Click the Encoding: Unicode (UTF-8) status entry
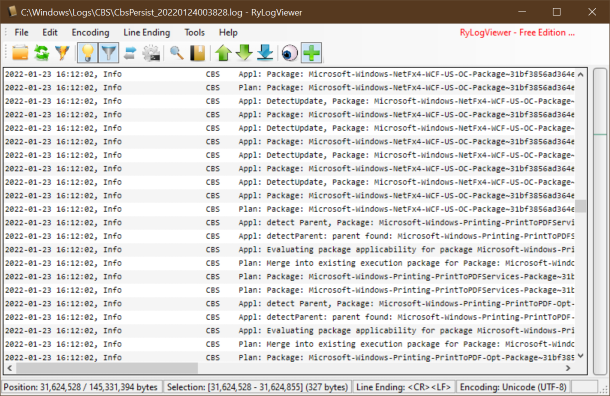 514,387
